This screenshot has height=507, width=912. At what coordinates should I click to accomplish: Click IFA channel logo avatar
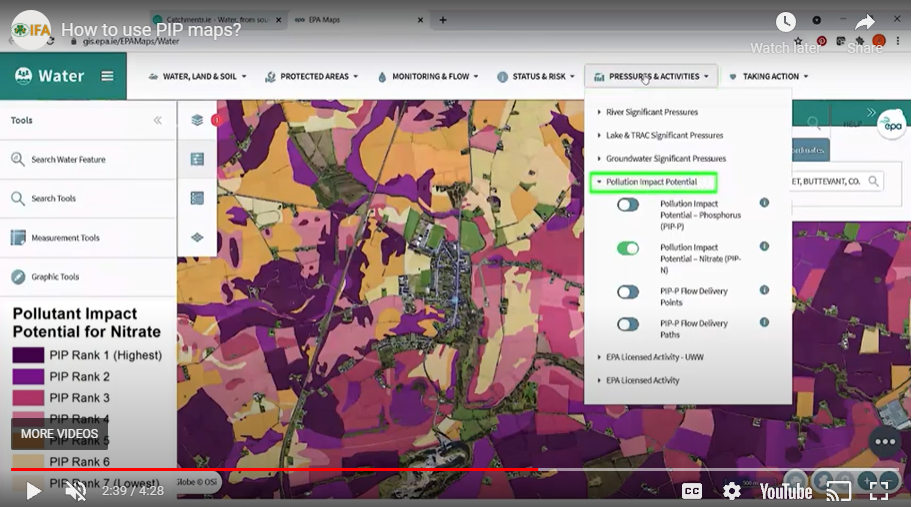(x=31, y=29)
